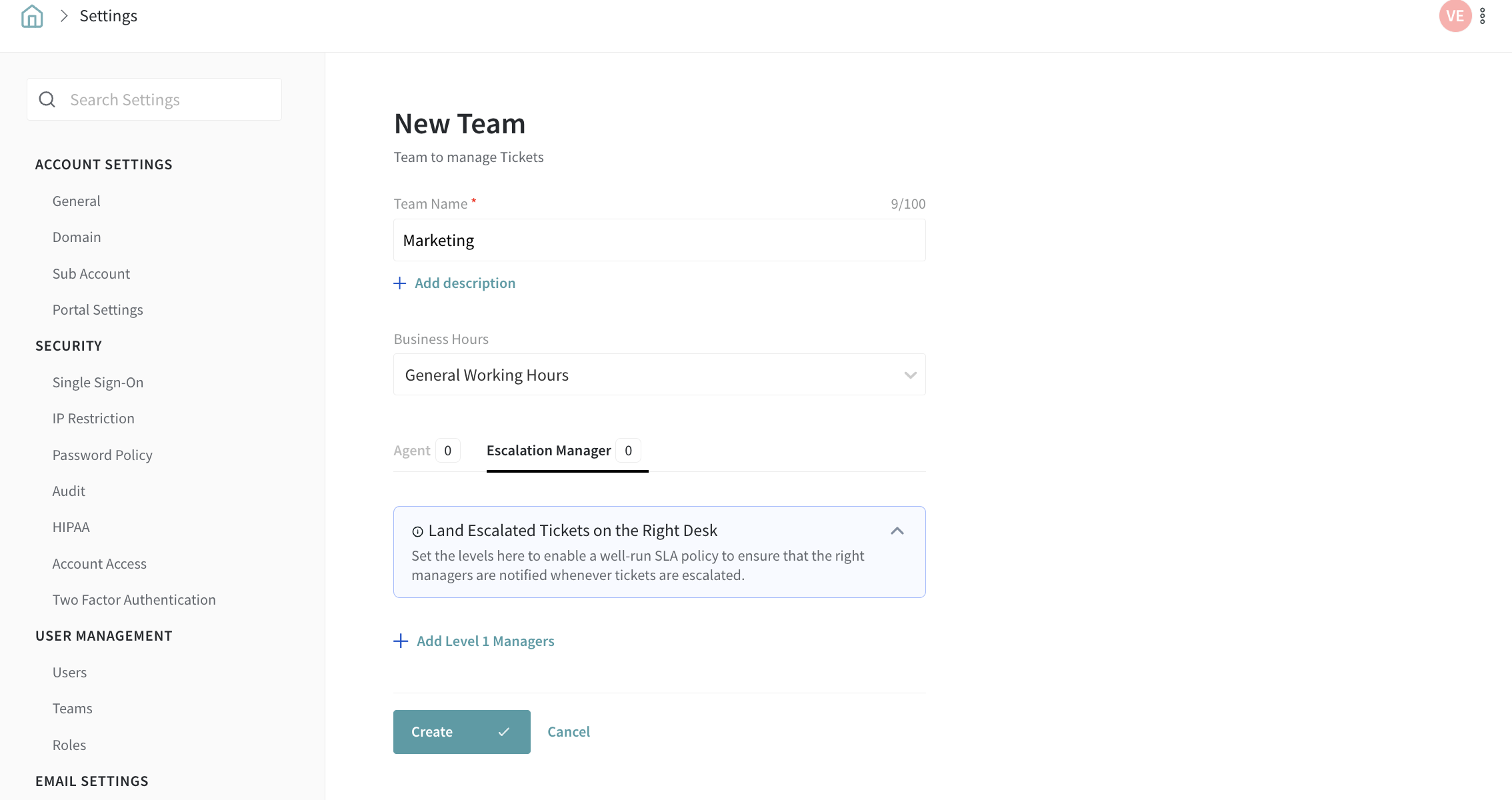Click the breadcrumb chevron before Settings
Image resolution: width=1512 pixels, height=800 pixels.
64,16
